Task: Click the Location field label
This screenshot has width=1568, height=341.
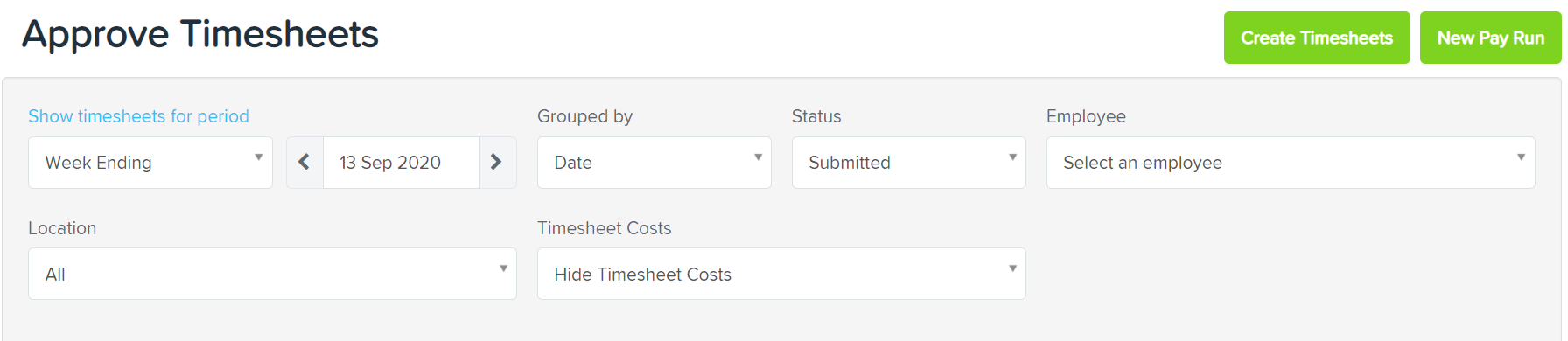Action: 62,228
